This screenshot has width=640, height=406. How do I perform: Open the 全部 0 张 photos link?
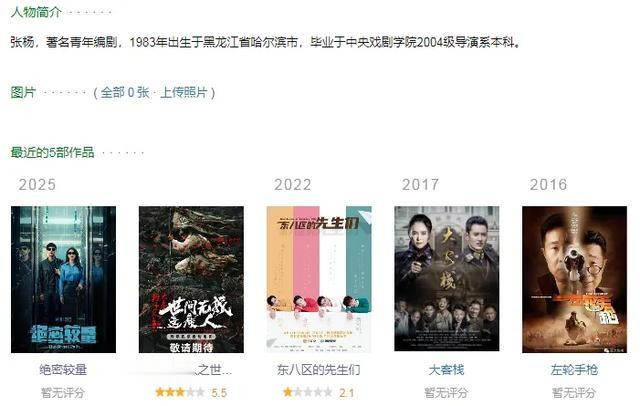tap(125, 92)
